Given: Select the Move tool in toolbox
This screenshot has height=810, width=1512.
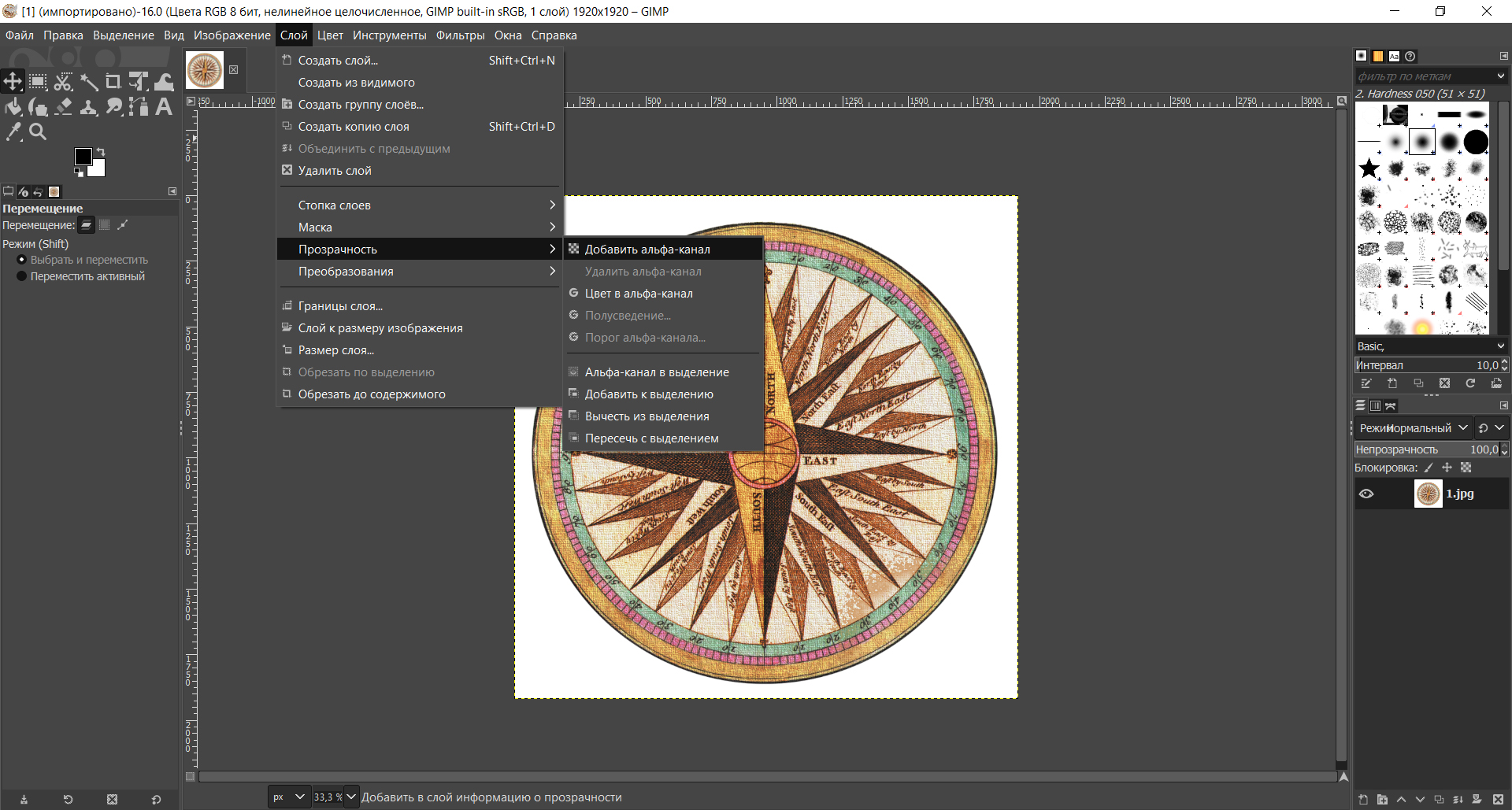Looking at the screenshot, I should click(13, 81).
